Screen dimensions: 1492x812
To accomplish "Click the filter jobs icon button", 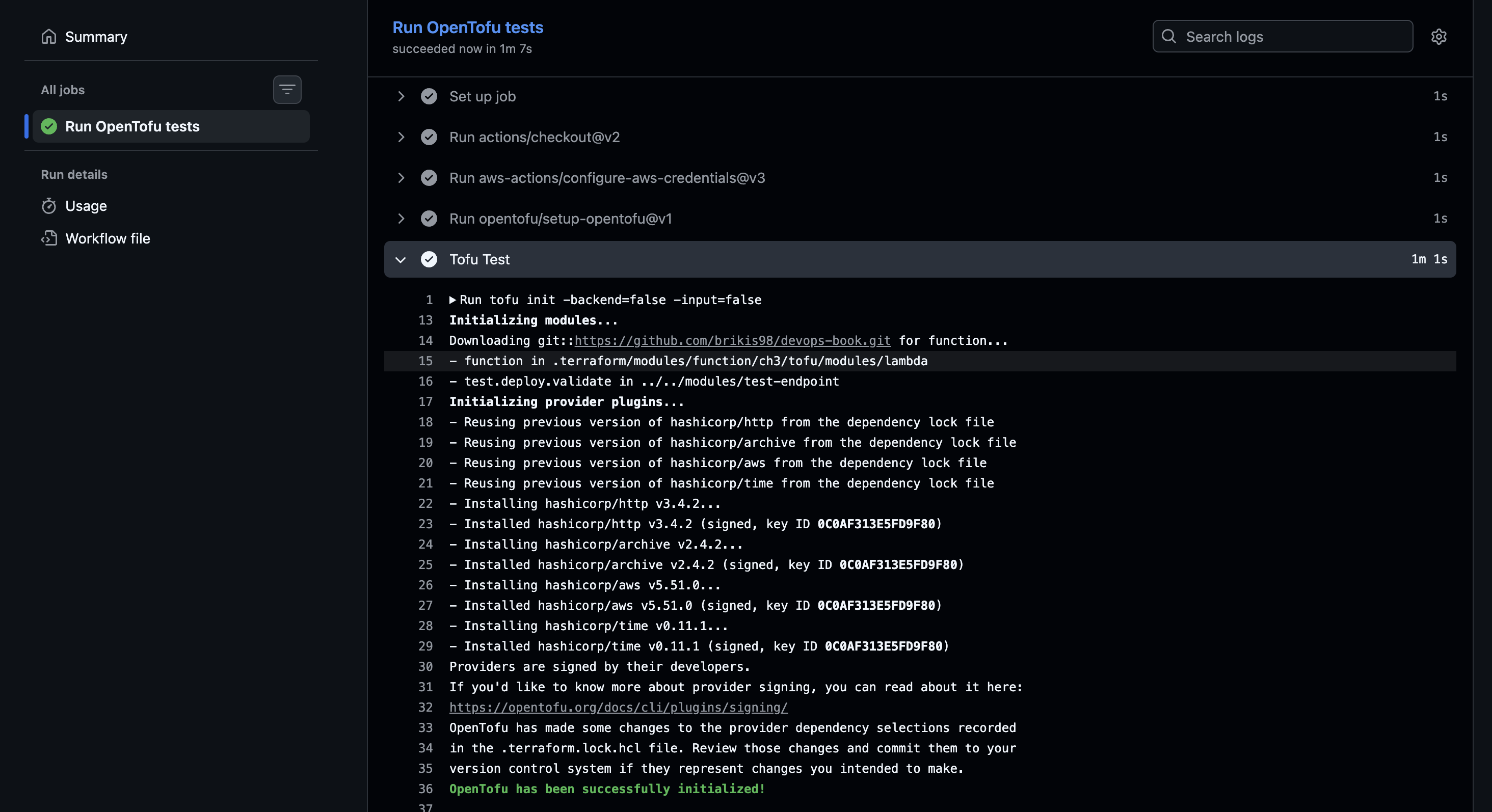I will [287, 90].
